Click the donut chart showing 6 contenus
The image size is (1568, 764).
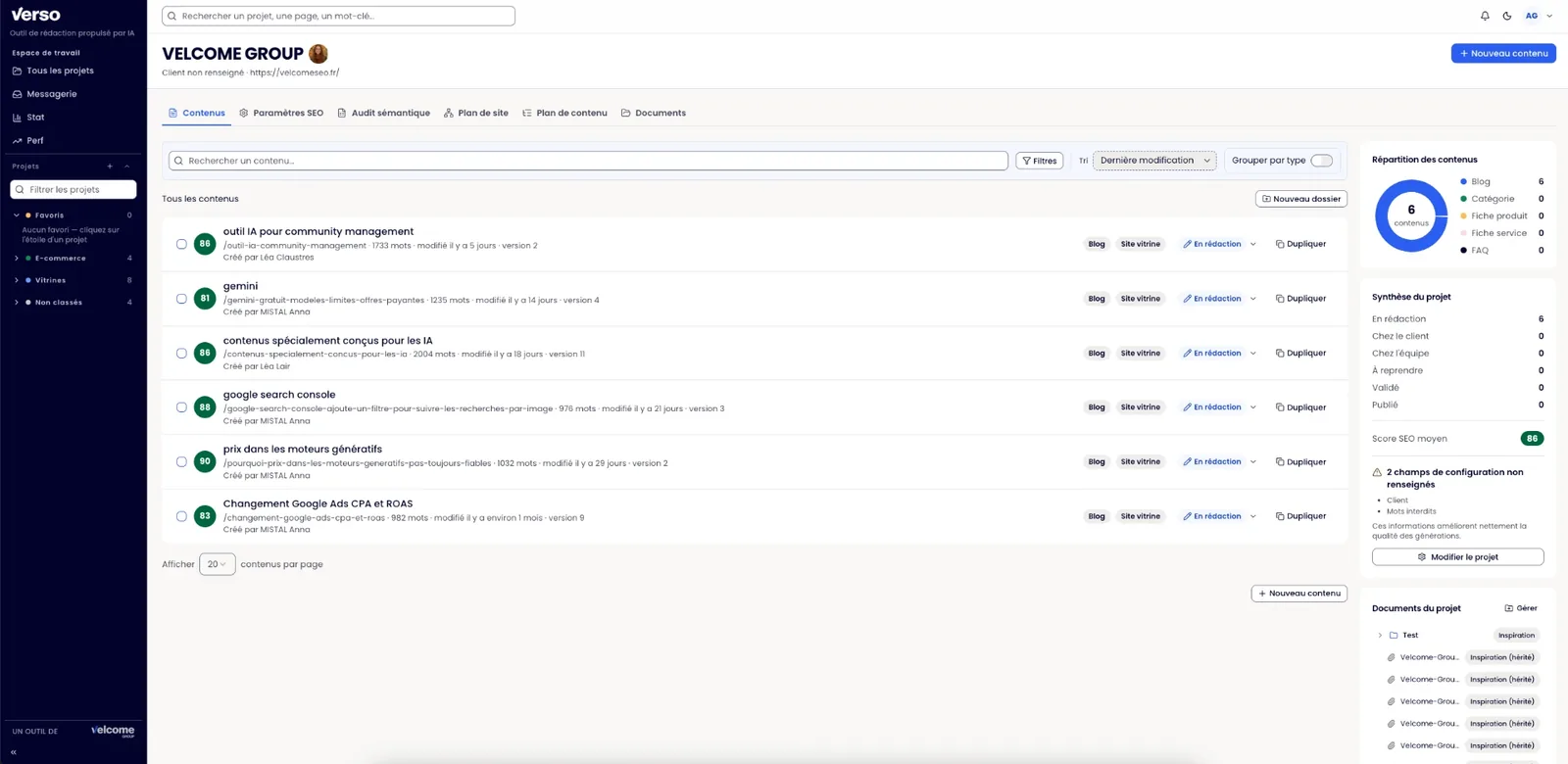point(1411,215)
